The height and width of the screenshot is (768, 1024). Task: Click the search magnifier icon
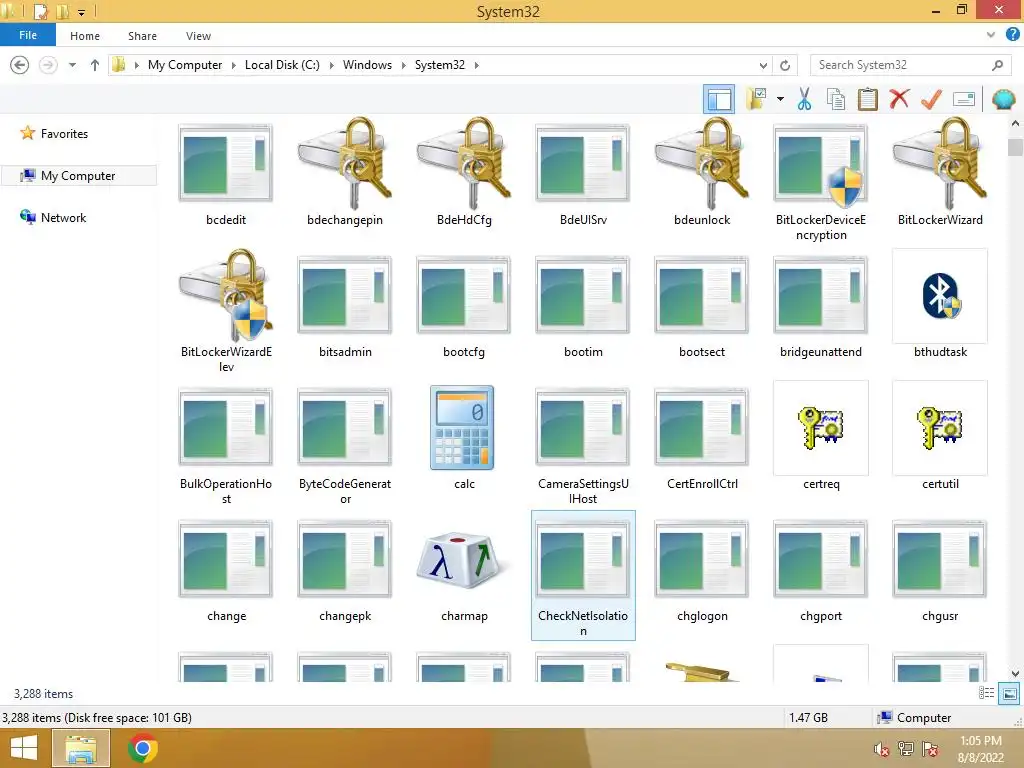point(997,65)
